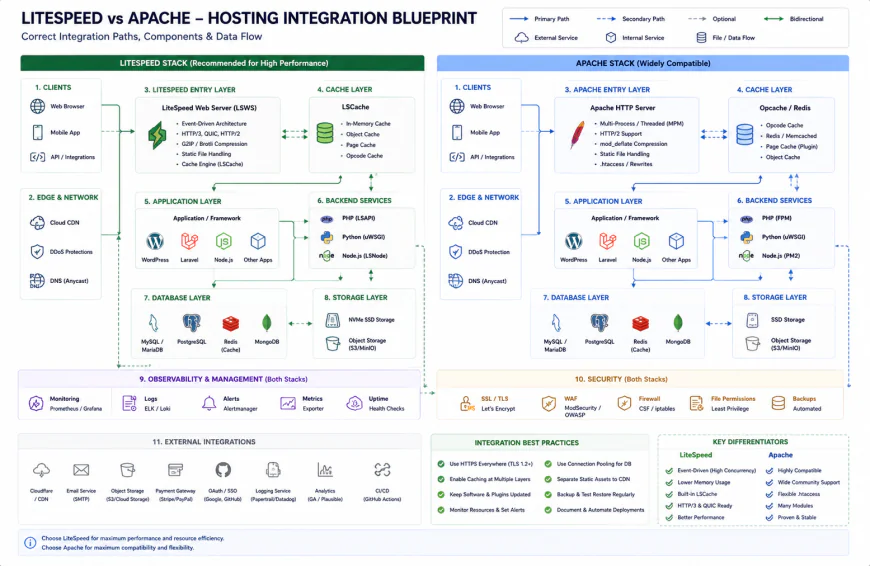The image size is (870, 566).
Task: Click the info icon in bottom note
Action: (31, 543)
